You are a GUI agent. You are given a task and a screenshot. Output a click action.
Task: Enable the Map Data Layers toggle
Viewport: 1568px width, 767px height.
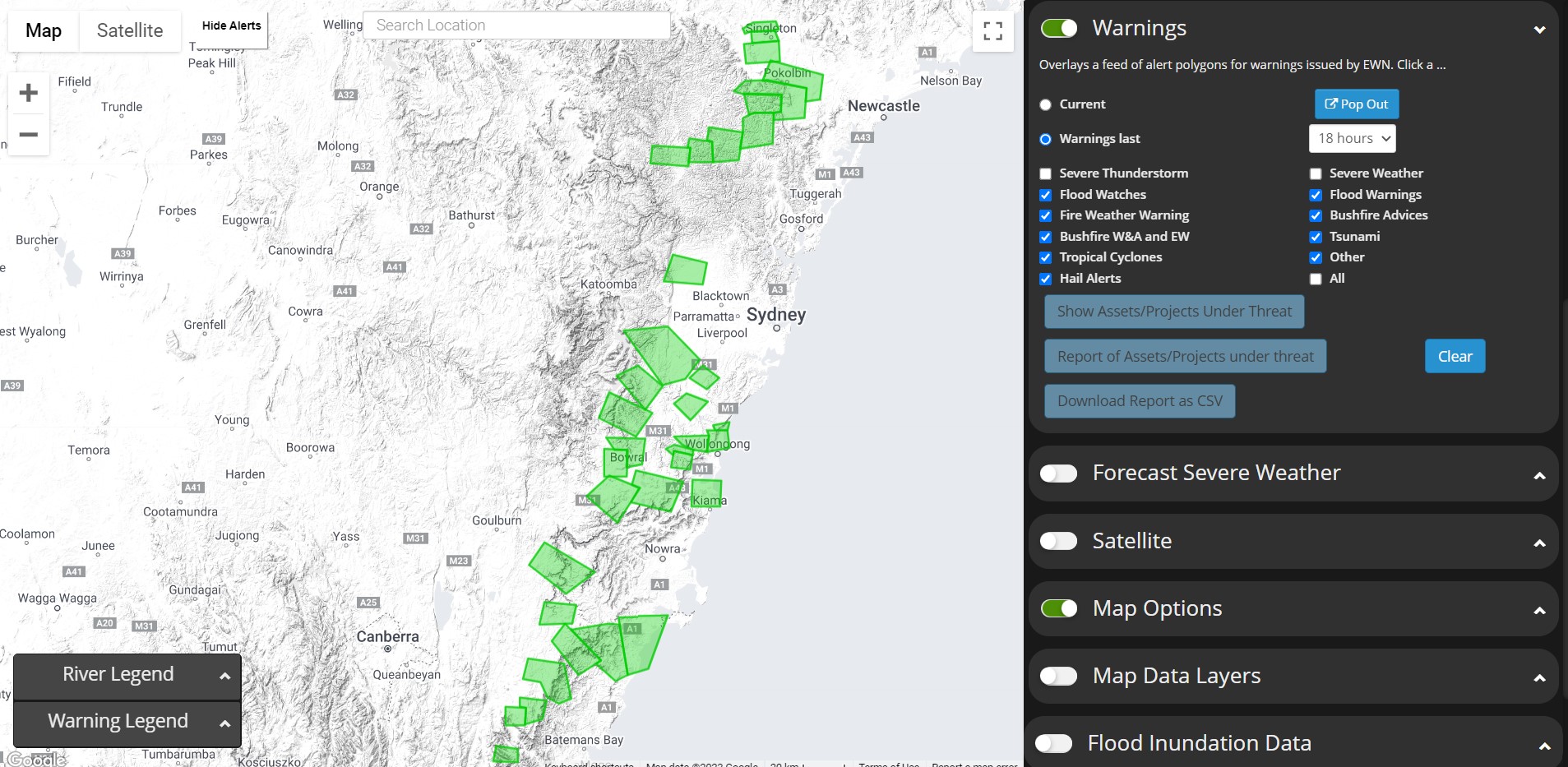pos(1058,676)
